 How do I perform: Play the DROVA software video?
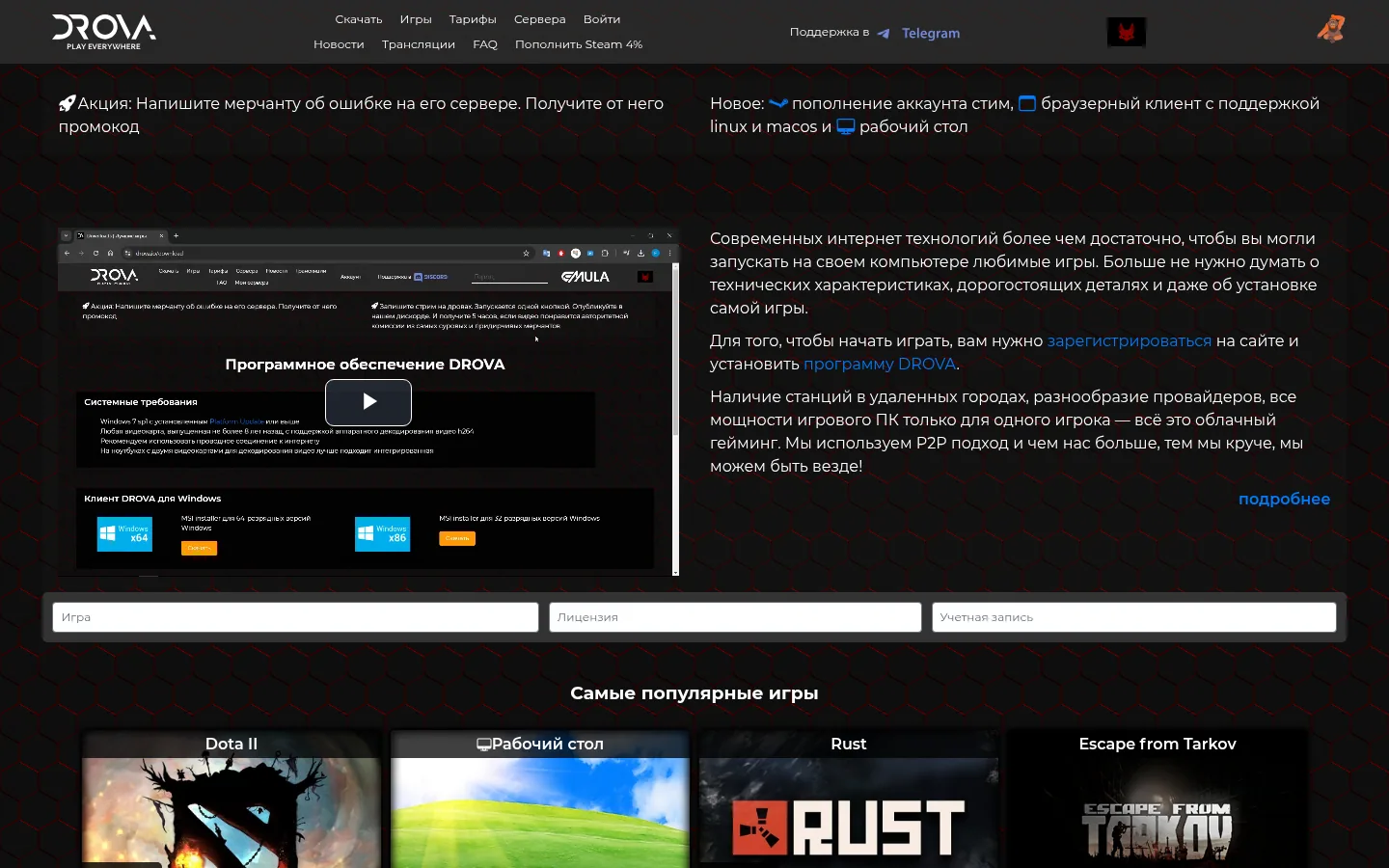coord(368,402)
